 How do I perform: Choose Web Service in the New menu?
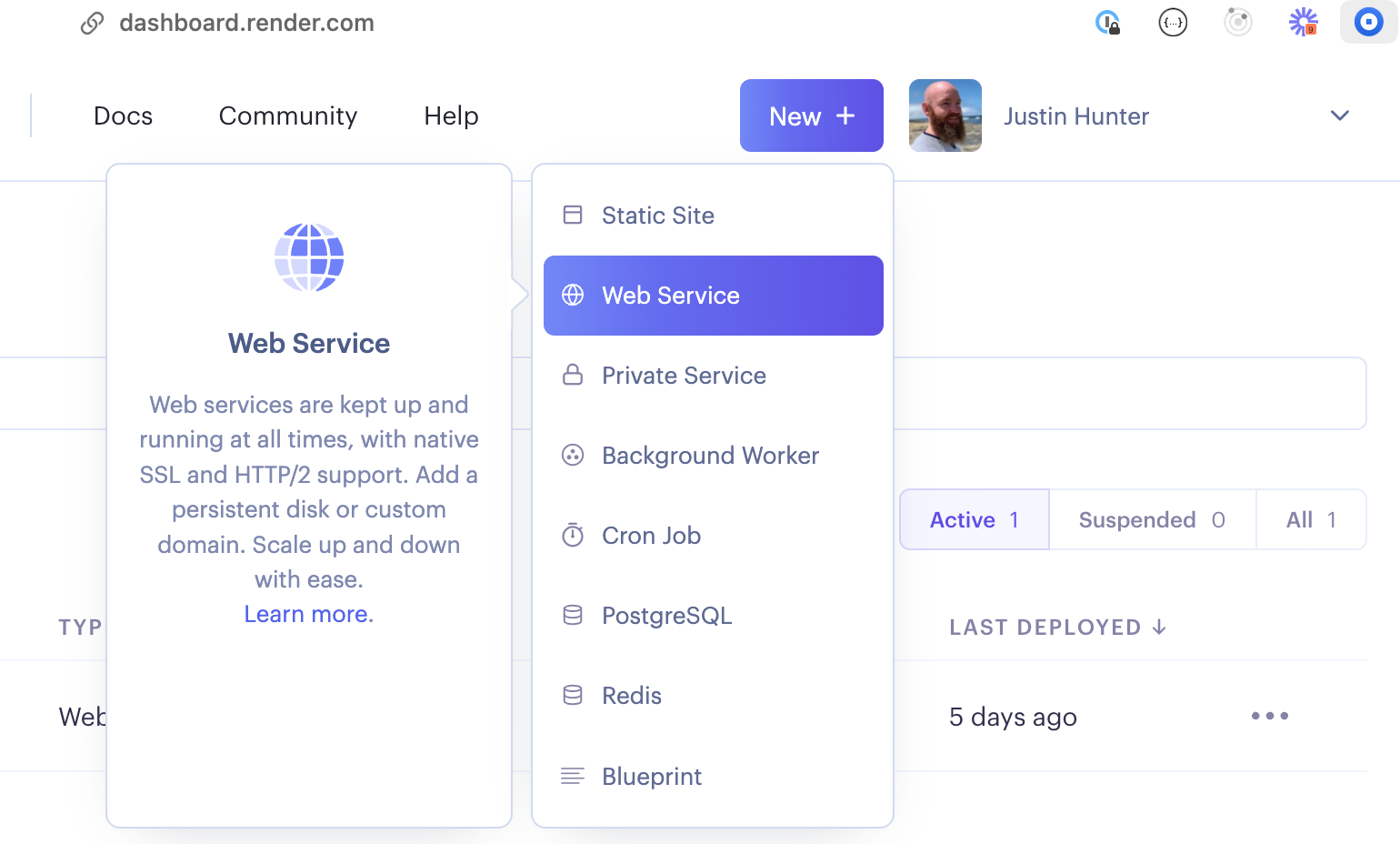coord(714,296)
